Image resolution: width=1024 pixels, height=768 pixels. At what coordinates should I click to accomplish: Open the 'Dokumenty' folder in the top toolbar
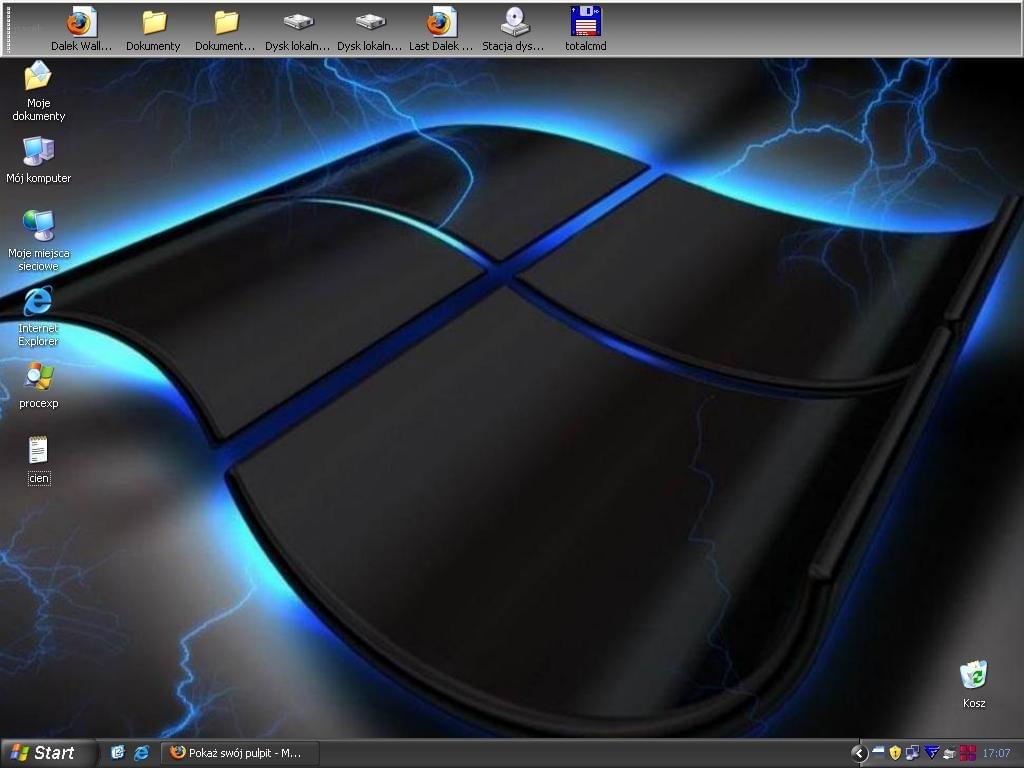click(x=153, y=29)
